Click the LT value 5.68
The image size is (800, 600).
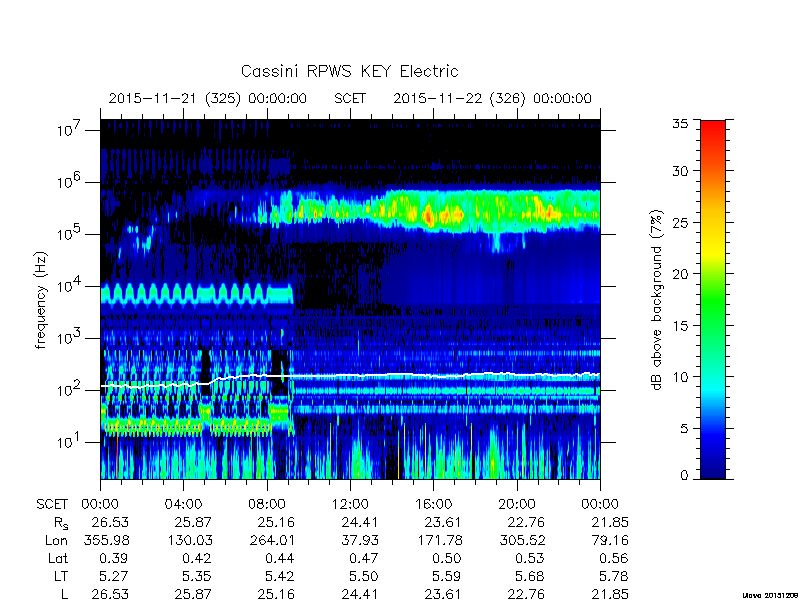pos(530,576)
